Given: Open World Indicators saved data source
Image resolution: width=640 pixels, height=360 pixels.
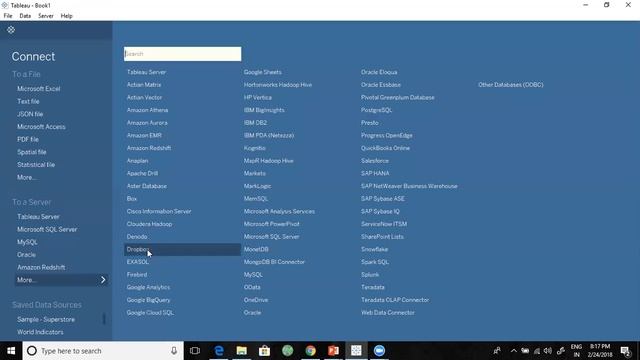Looking at the screenshot, I should [40, 332].
